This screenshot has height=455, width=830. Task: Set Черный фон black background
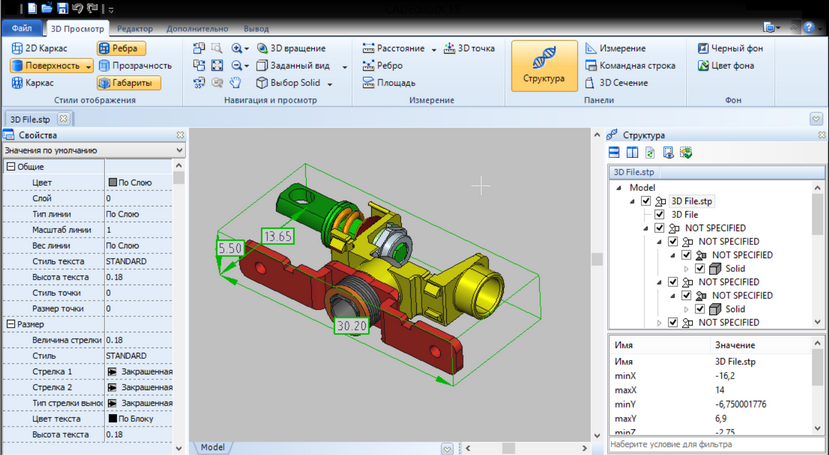(x=735, y=47)
